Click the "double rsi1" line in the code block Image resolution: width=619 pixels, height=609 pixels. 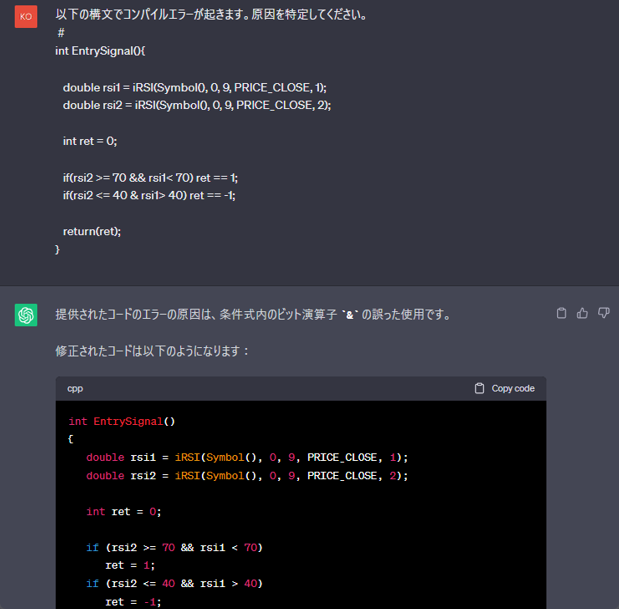(247, 457)
